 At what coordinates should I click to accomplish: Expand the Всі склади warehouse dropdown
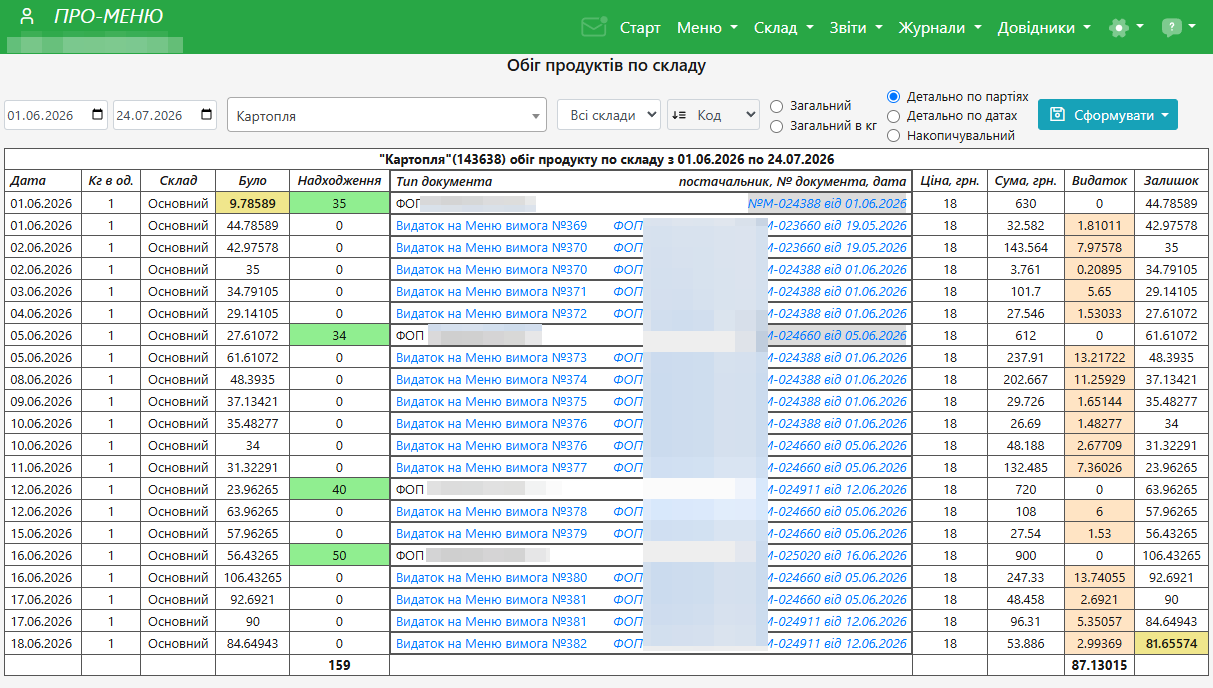pyautogui.click(x=609, y=115)
